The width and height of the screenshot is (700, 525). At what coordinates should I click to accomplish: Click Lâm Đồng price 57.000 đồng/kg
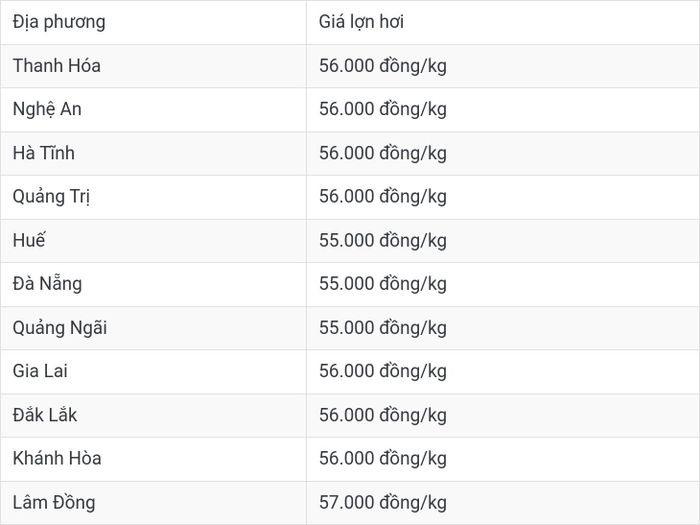click(383, 503)
